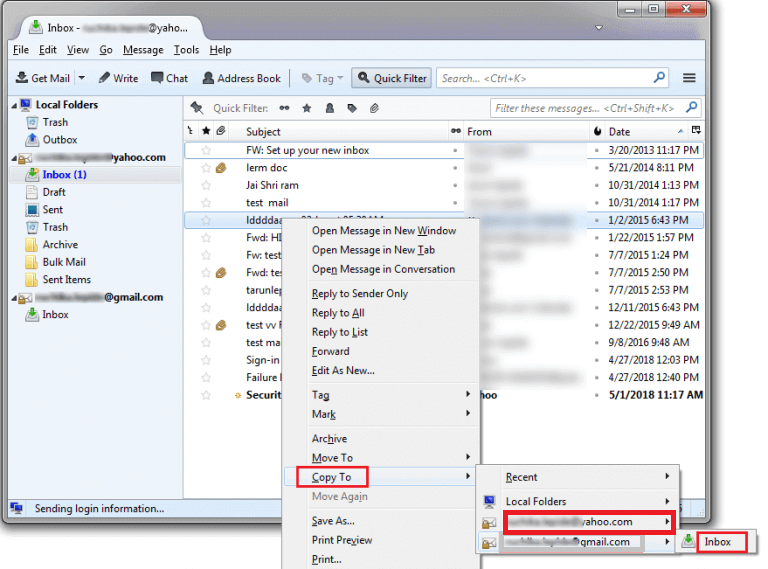Sort messages by Date column header
Viewport: 768px width, 569px height.
point(620,131)
